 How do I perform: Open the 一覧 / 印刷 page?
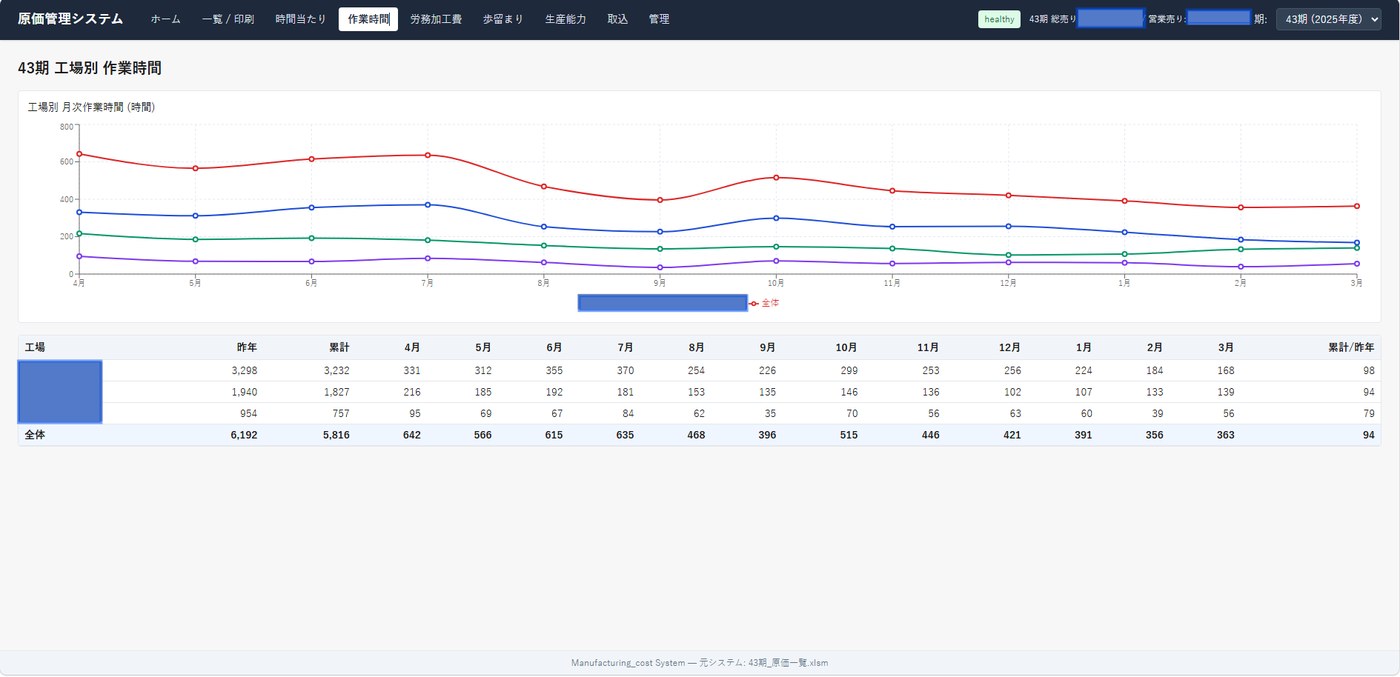[x=228, y=19]
